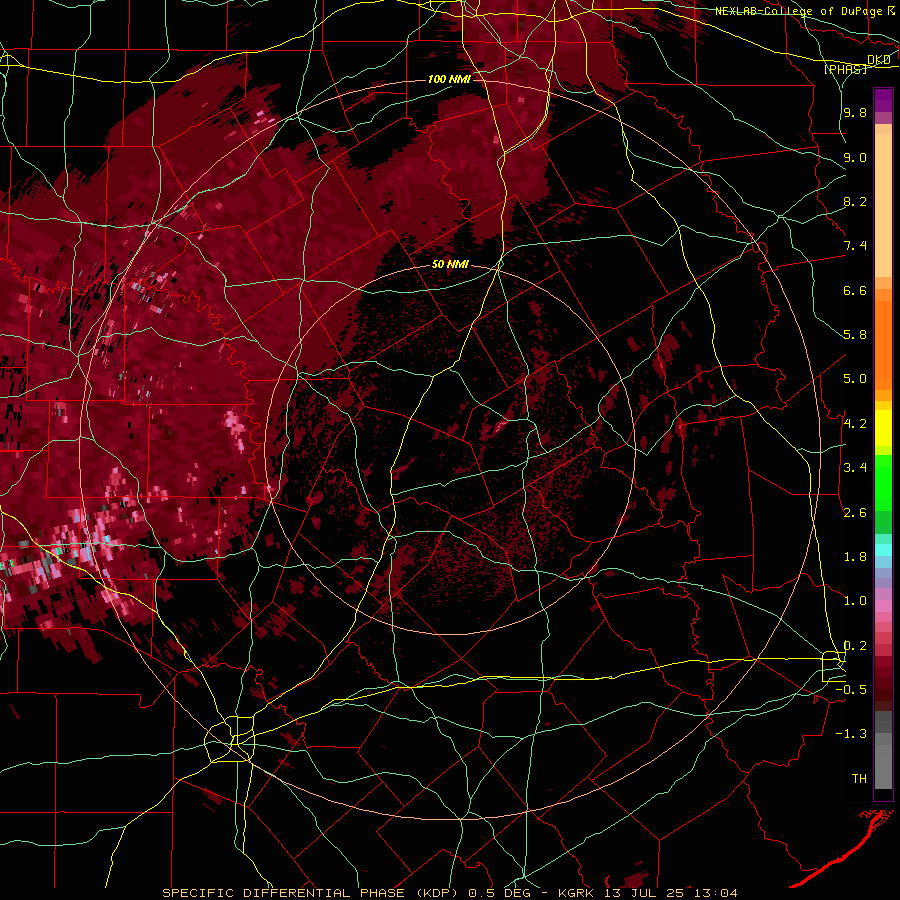Click the 2.6 scale value
This screenshot has height=900, width=900.
click(x=855, y=512)
